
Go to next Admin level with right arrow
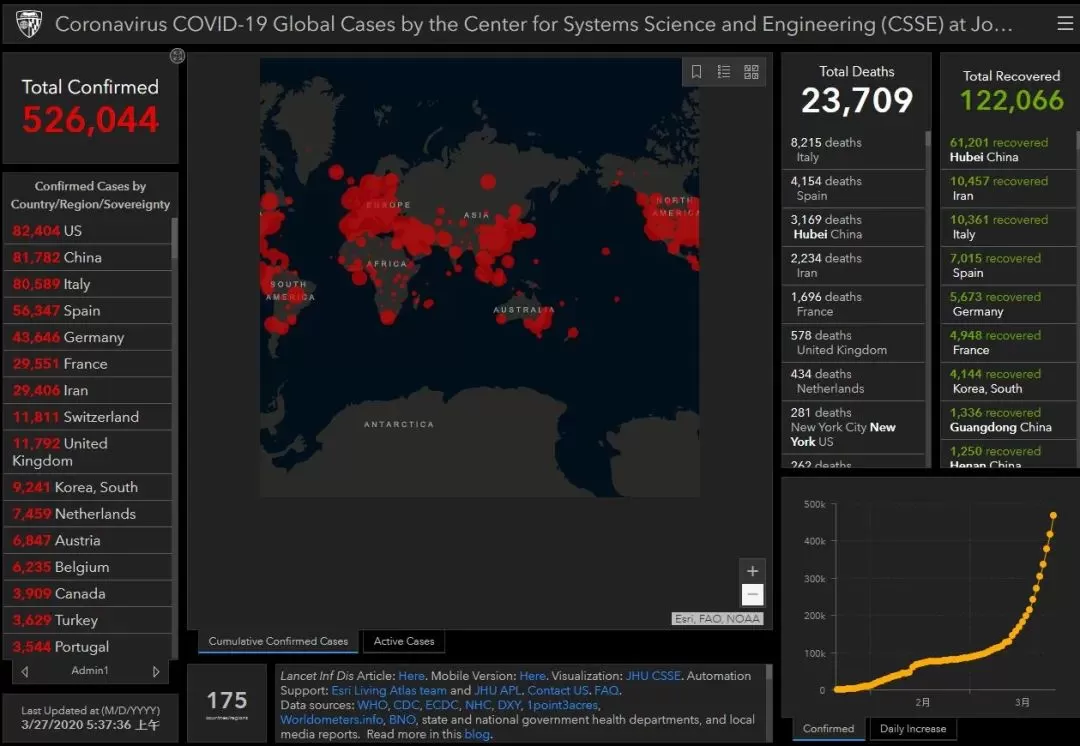click(156, 671)
